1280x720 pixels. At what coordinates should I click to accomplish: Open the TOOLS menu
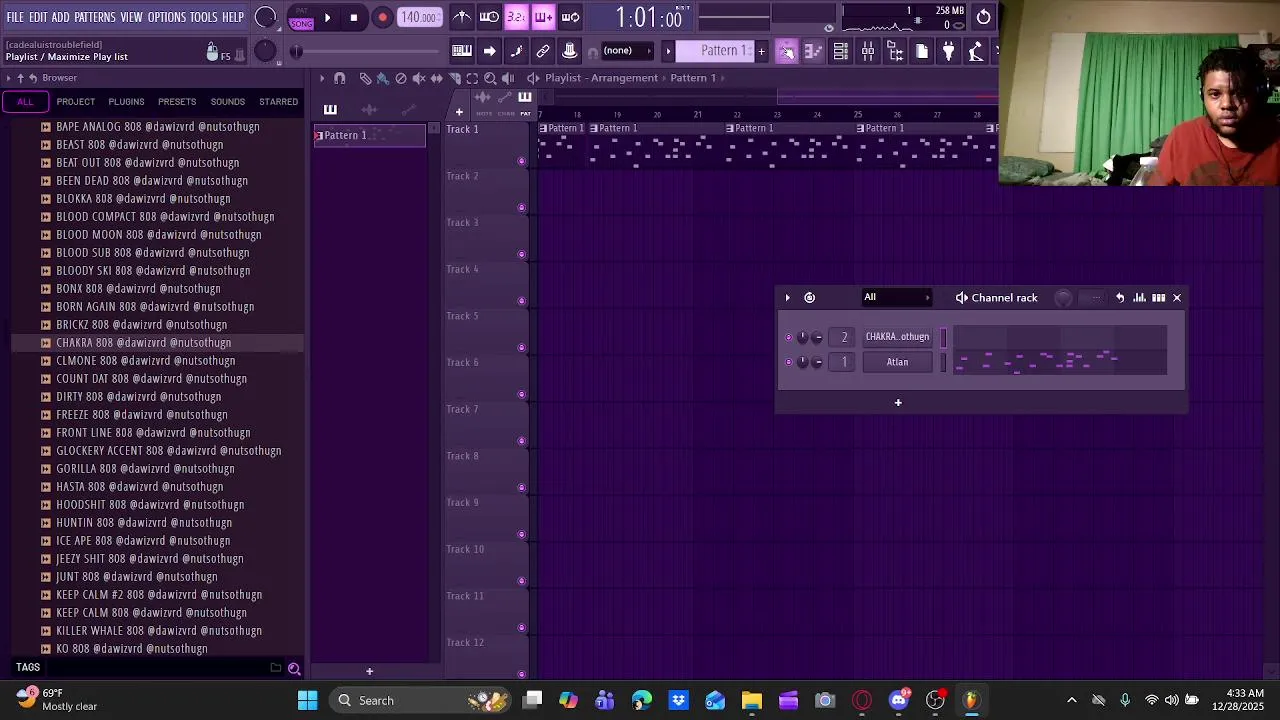point(204,17)
